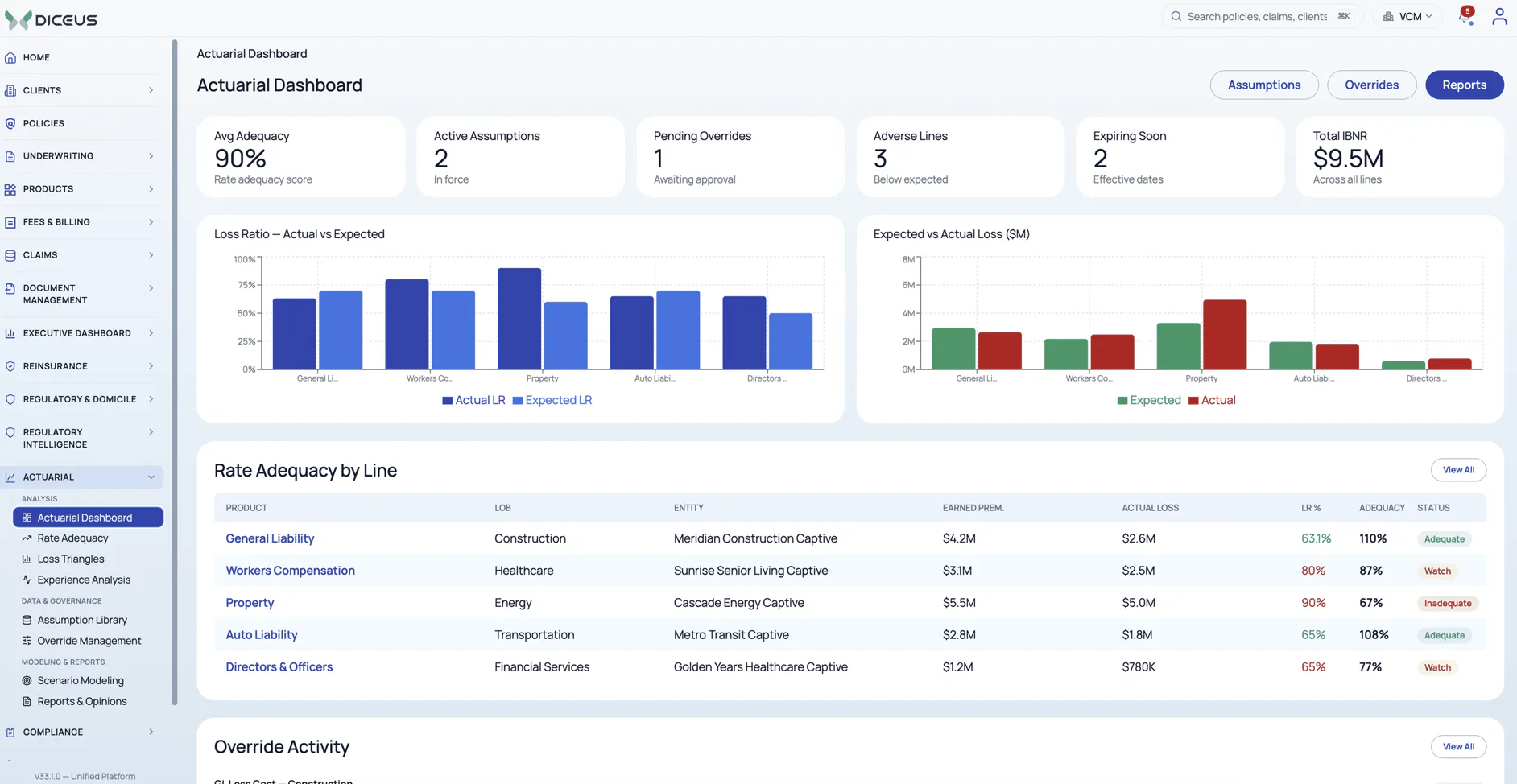
Task: Click the Products grid icon
Action: click(x=10, y=189)
